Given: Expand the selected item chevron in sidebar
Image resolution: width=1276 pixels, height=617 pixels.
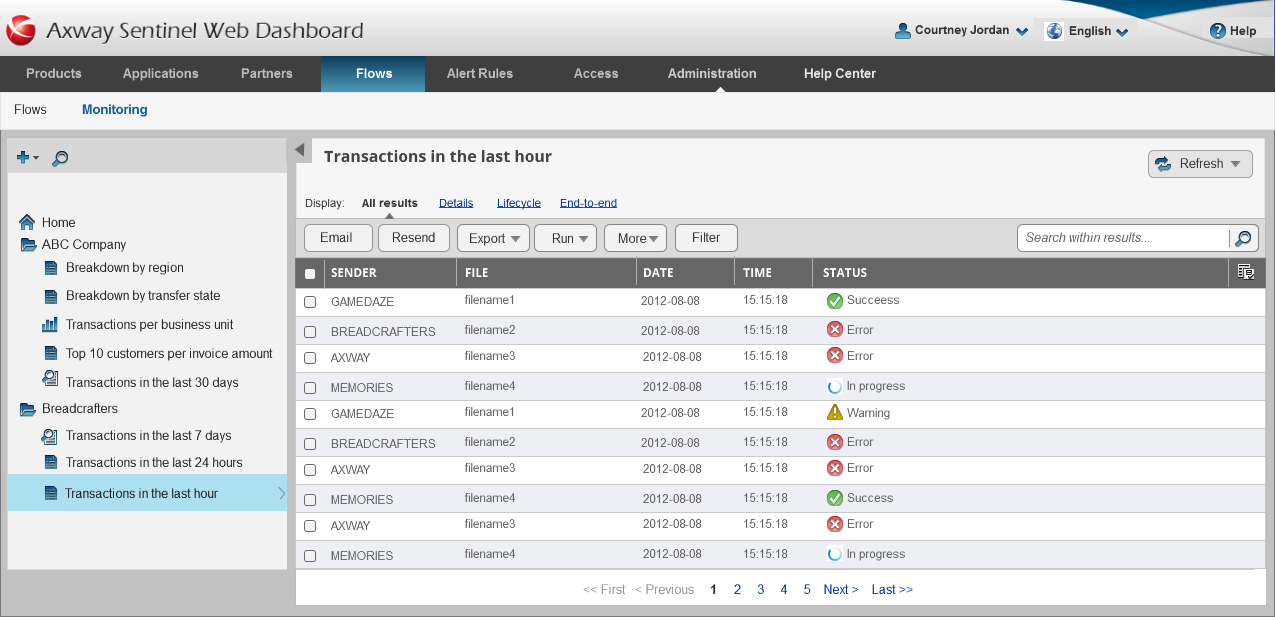Looking at the screenshot, I should pyautogui.click(x=281, y=493).
